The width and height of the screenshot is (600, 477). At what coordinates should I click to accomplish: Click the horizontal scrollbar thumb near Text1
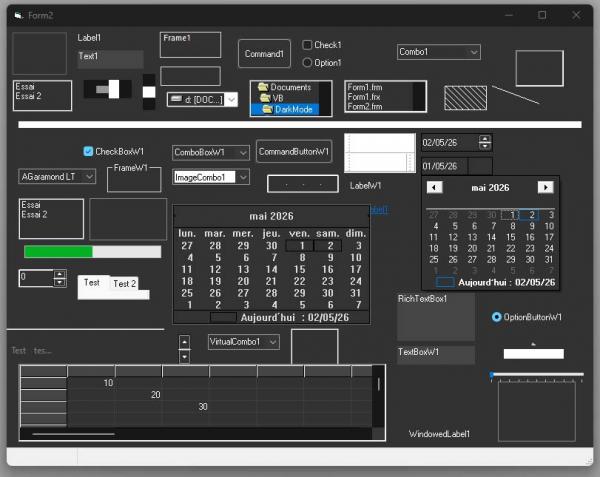click(x=114, y=89)
